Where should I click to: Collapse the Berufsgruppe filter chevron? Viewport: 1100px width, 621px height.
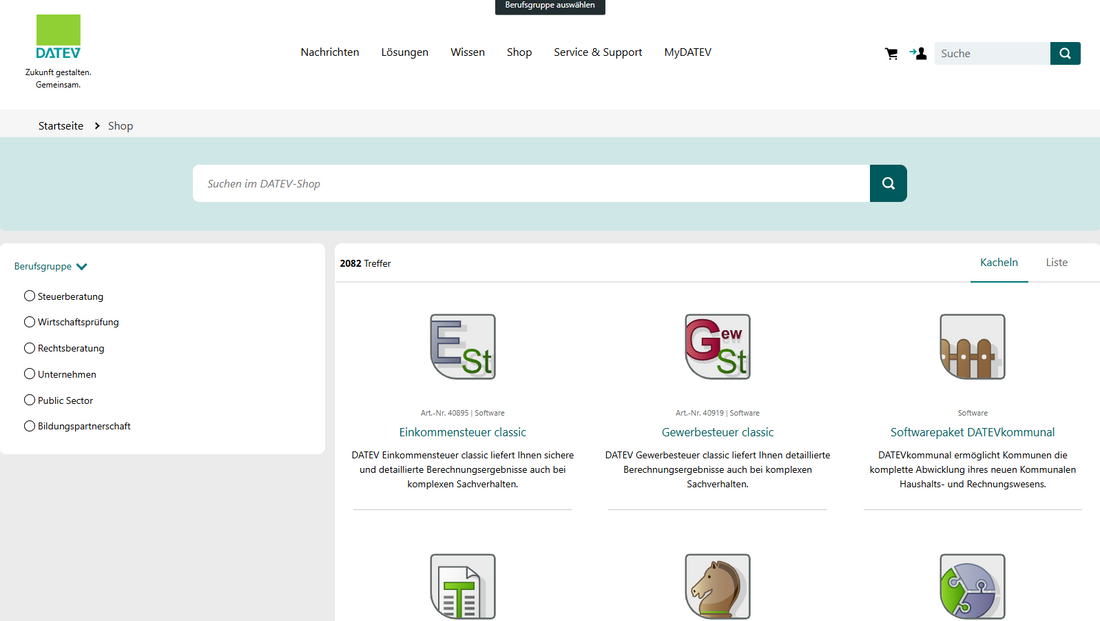82,266
